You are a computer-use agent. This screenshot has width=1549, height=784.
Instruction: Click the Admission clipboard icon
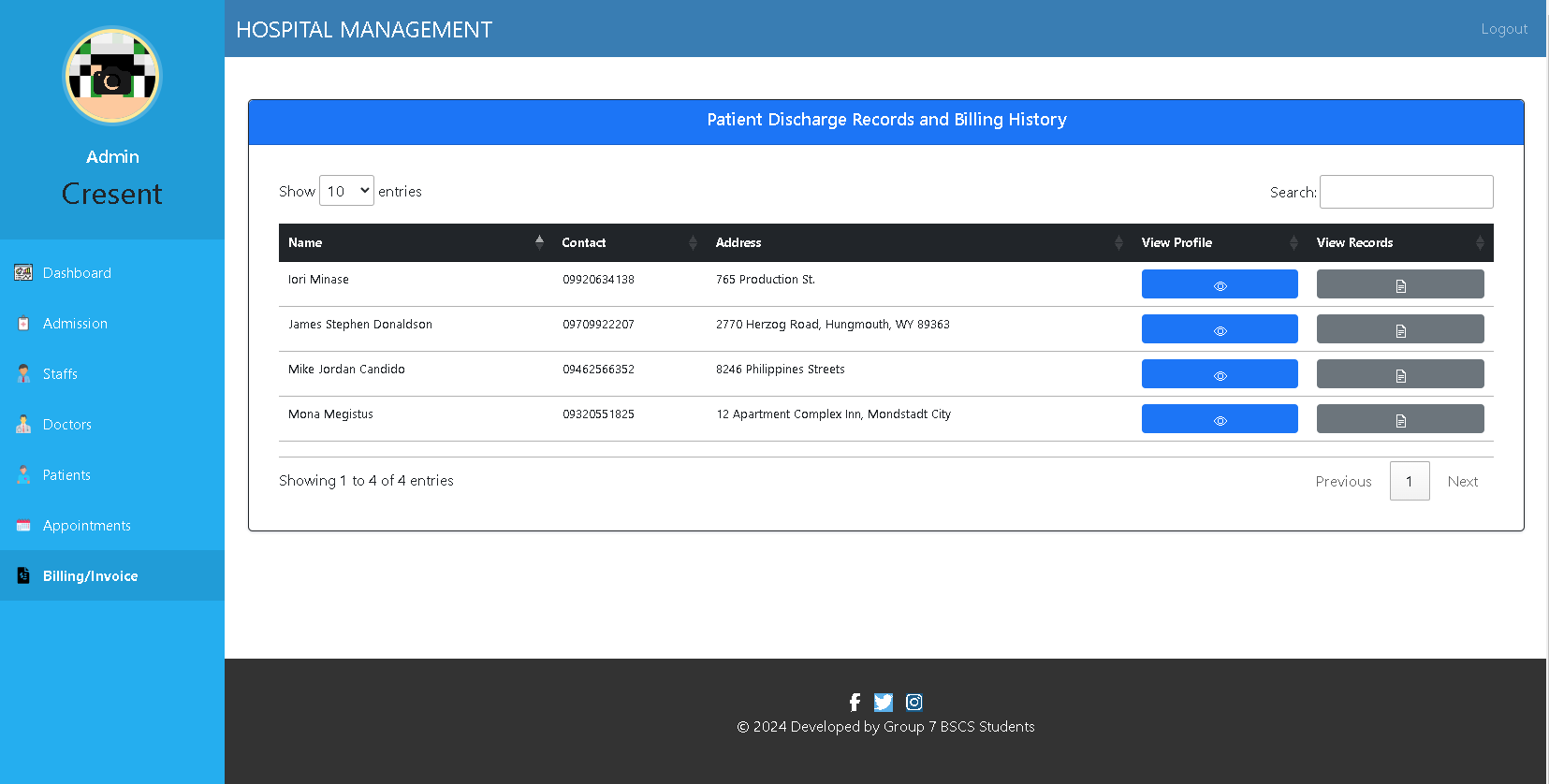23,324
